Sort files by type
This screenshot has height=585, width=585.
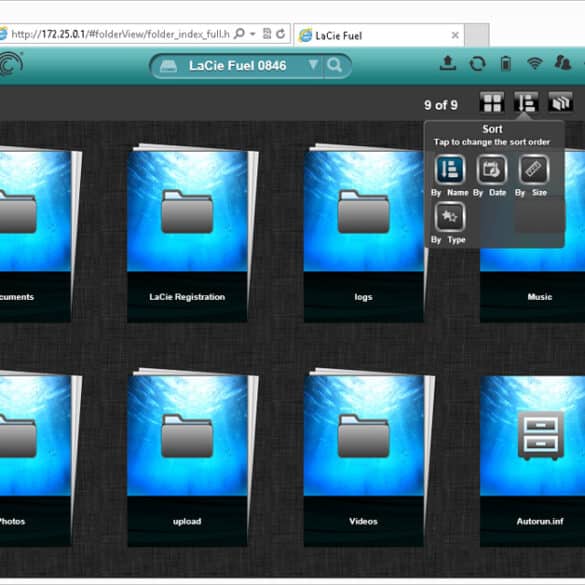(450, 217)
